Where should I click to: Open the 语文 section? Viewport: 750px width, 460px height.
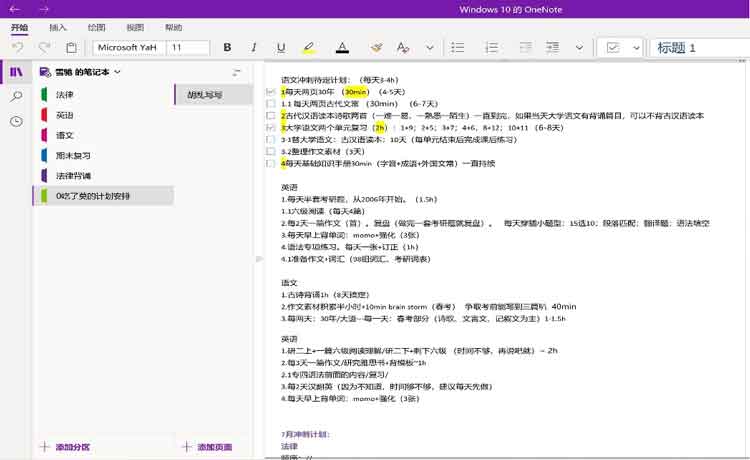103,135
